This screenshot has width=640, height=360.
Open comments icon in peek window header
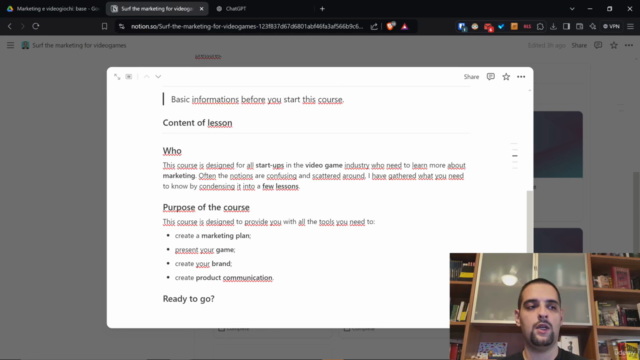tap(491, 77)
